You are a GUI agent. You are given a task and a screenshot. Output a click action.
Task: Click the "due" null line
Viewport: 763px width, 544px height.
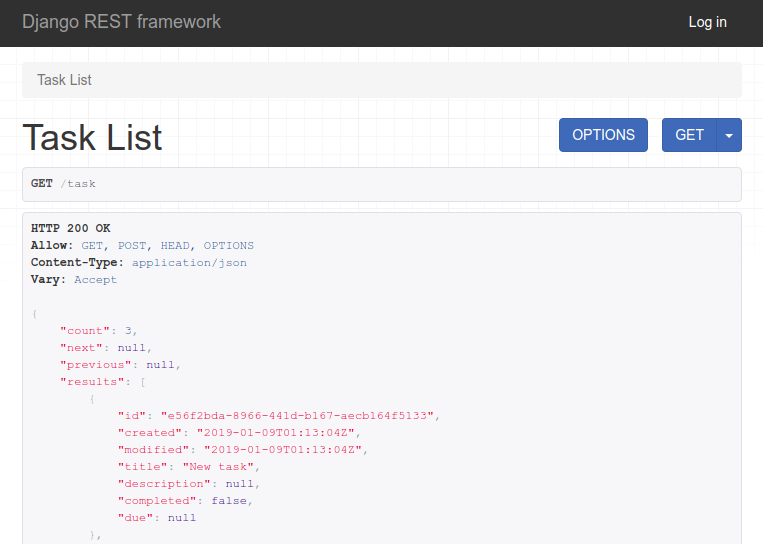(157, 518)
